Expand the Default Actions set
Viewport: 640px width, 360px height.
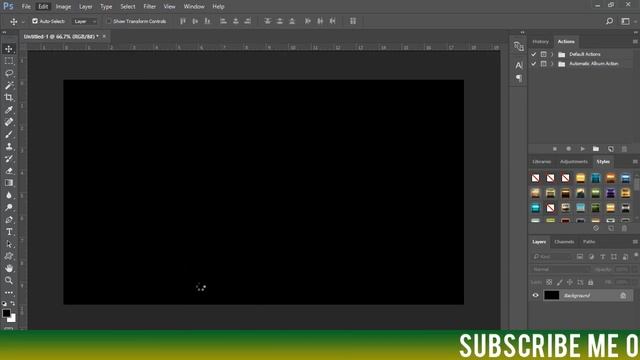(x=552, y=54)
